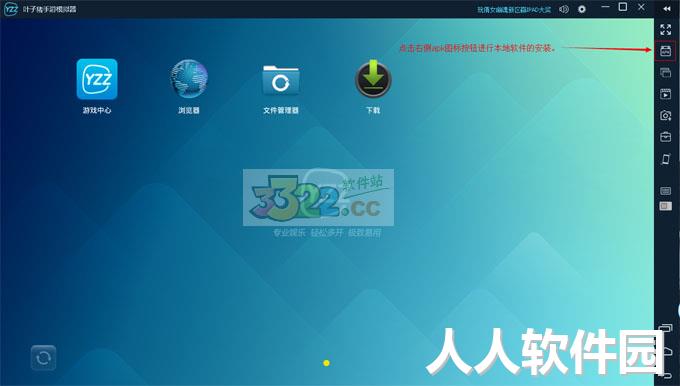Open the toolbox briefcase icon in sidebar
The width and height of the screenshot is (680, 386).
coord(665,137)
